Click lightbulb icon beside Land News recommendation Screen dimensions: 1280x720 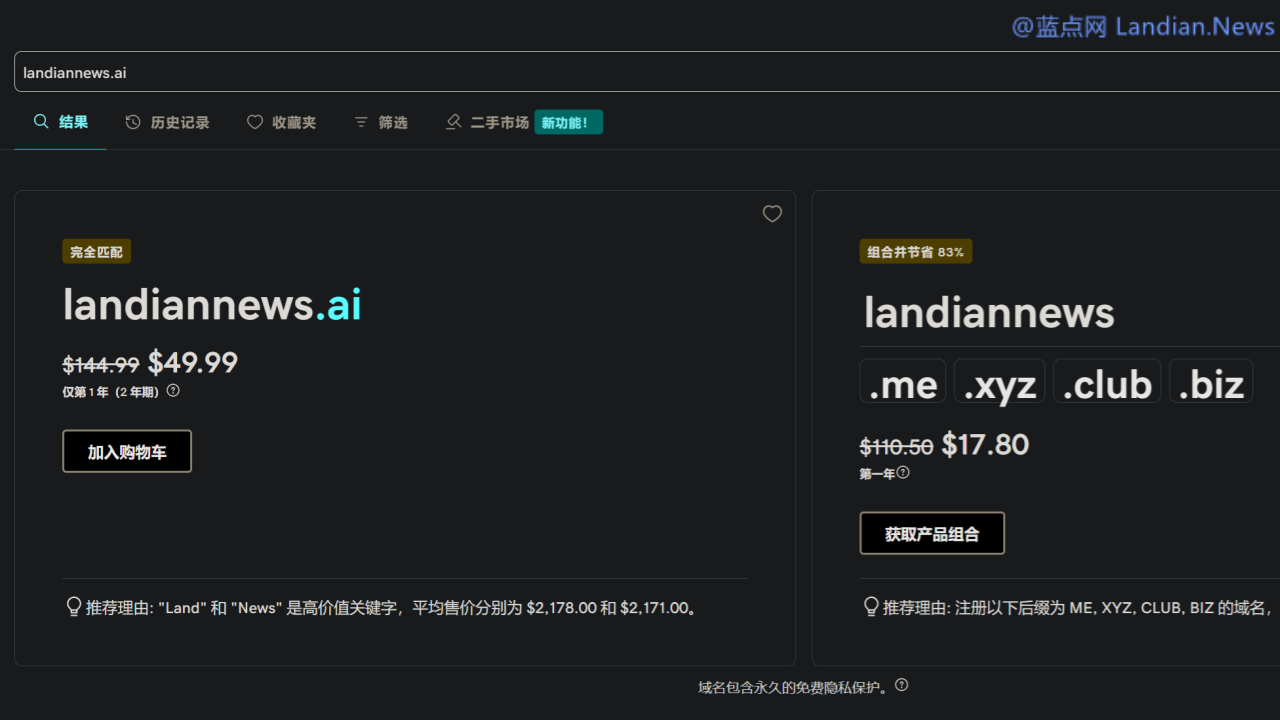(73, 607)
